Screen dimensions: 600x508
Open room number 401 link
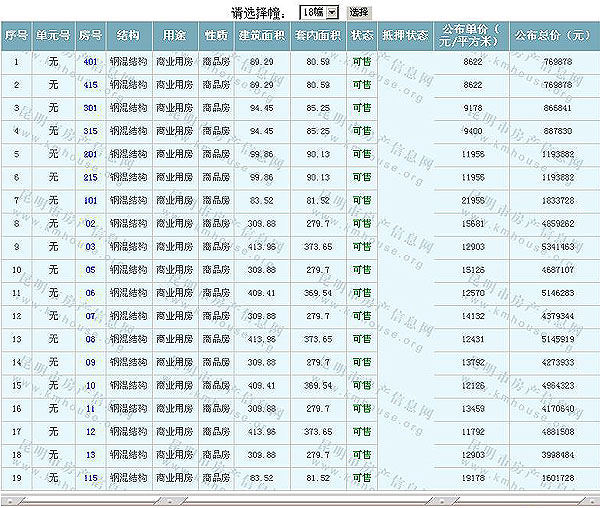[x=91, y=62]
